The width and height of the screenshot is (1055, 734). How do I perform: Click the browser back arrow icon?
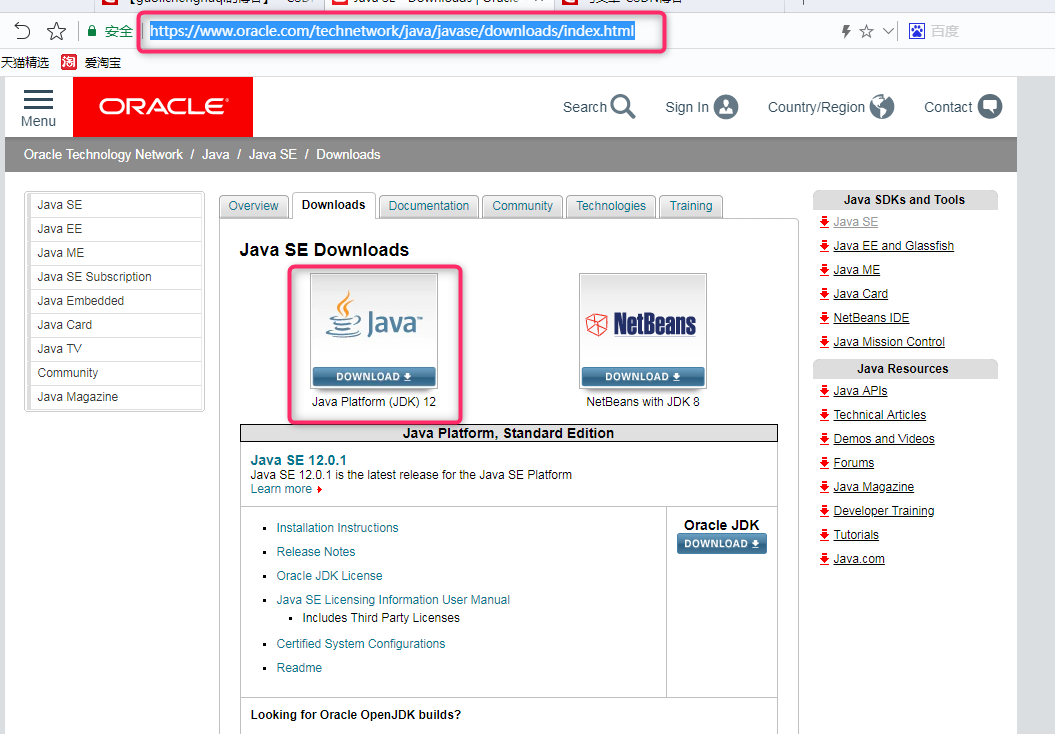click(x=22, y=31)
